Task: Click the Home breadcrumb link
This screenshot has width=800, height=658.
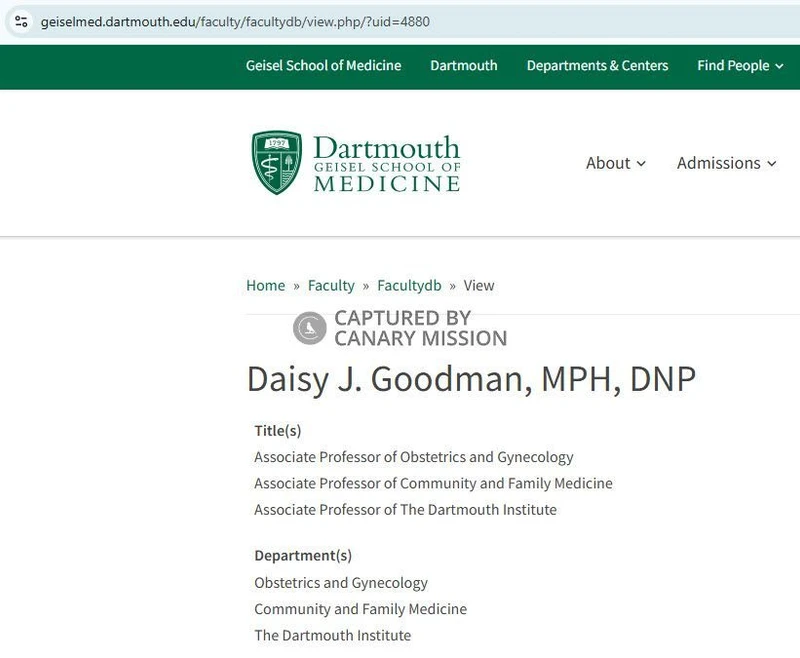Action: (264, 285)
